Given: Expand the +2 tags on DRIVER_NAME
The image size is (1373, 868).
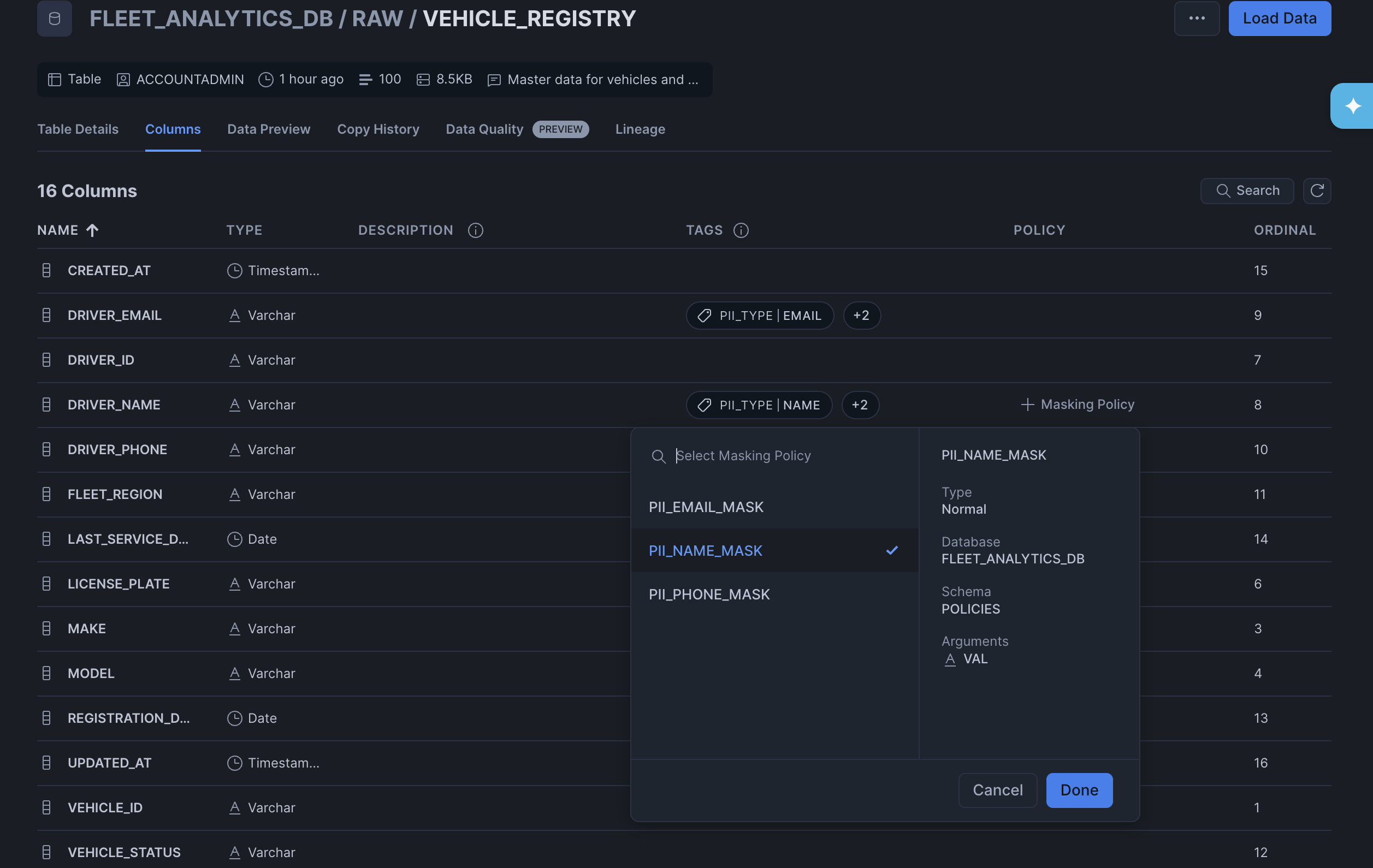Looking at the screenshot, I should click(x=859, y=405).
